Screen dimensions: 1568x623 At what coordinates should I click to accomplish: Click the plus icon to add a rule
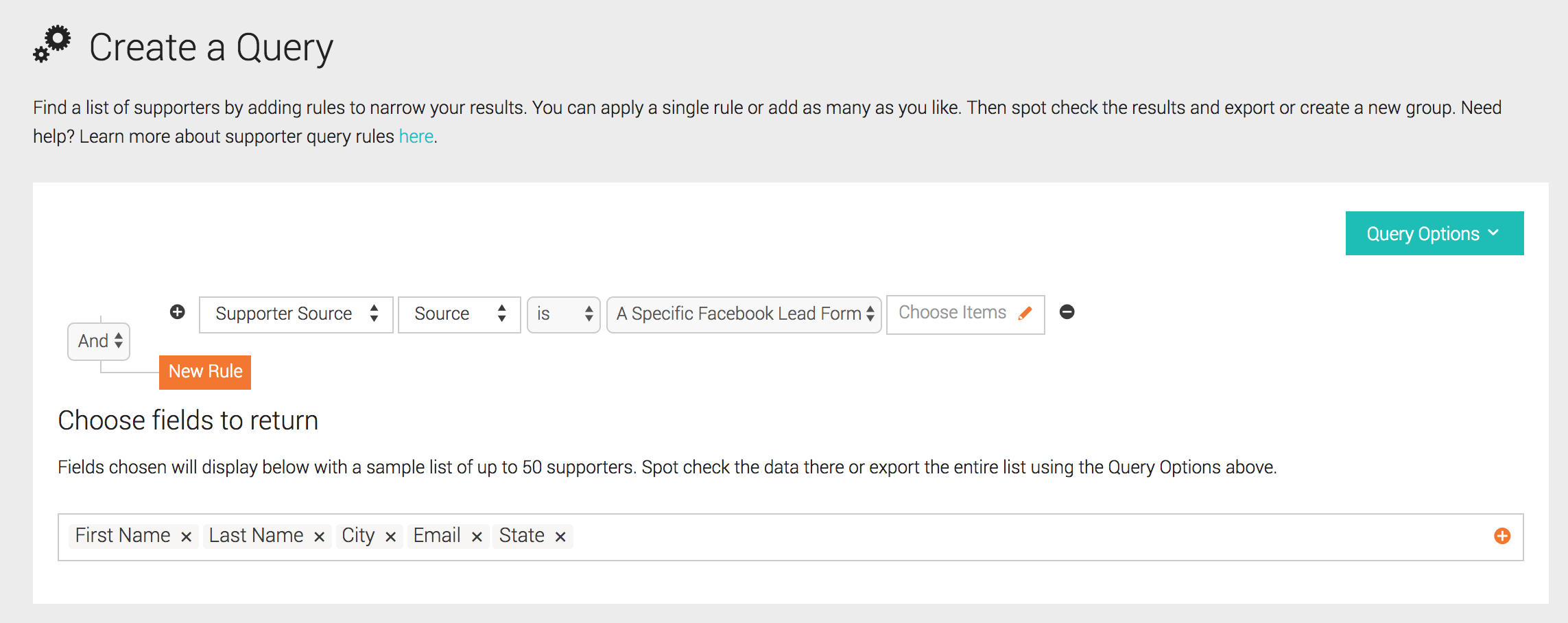point(178,312)
